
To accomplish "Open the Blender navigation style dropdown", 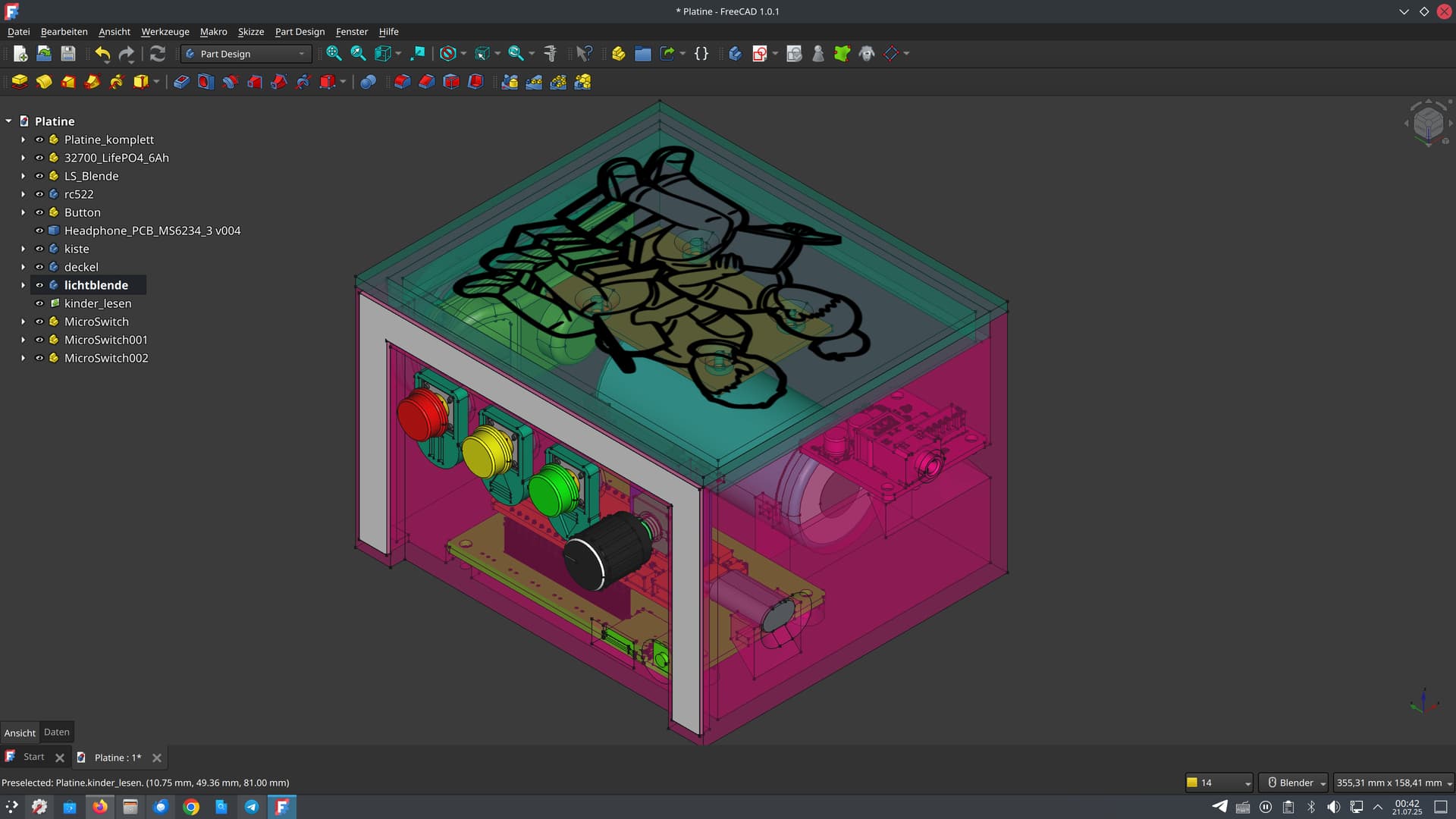I will (x=1293, y=783).
